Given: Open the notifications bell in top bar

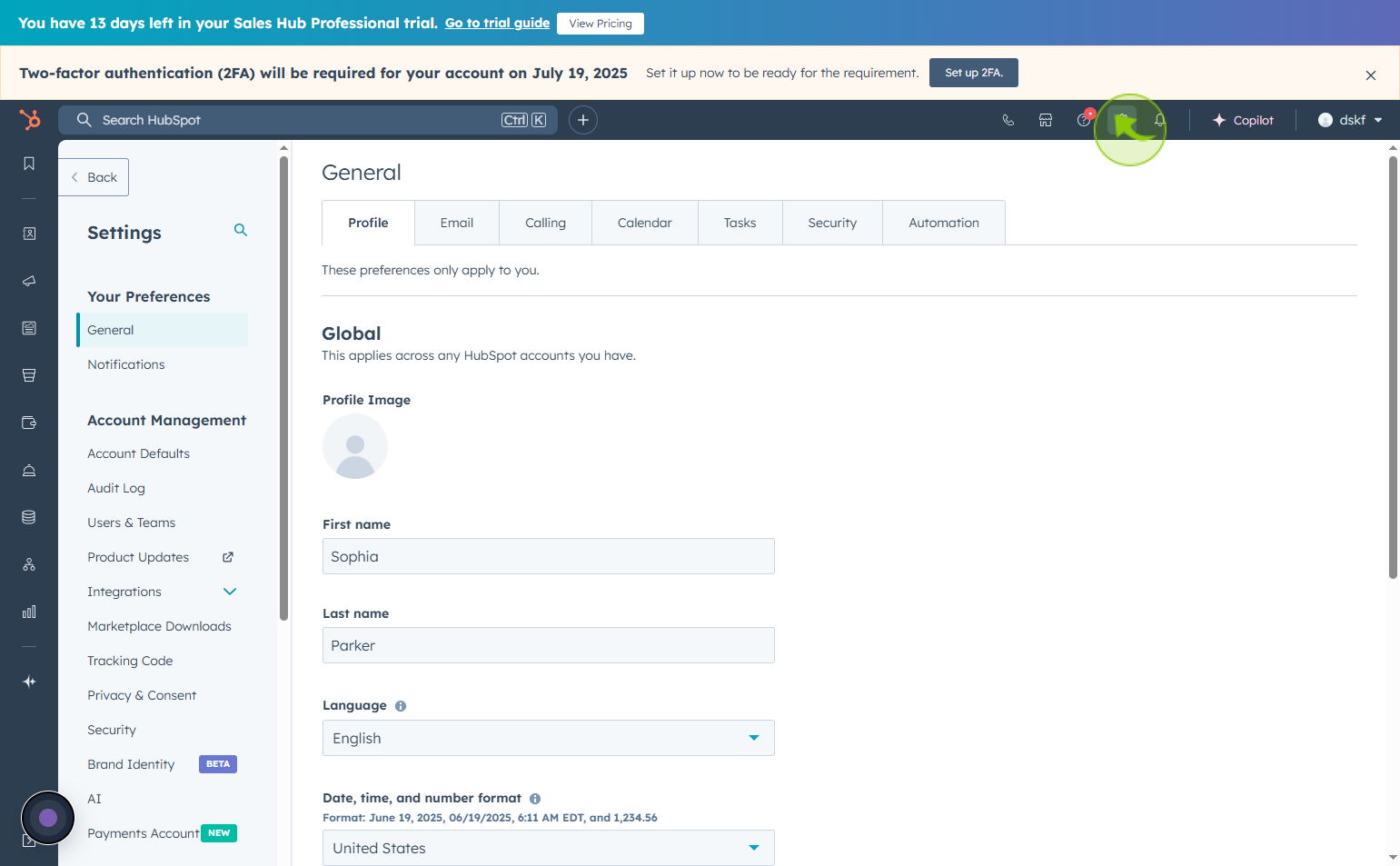Looking at the screenshot, I should 1160,120.
